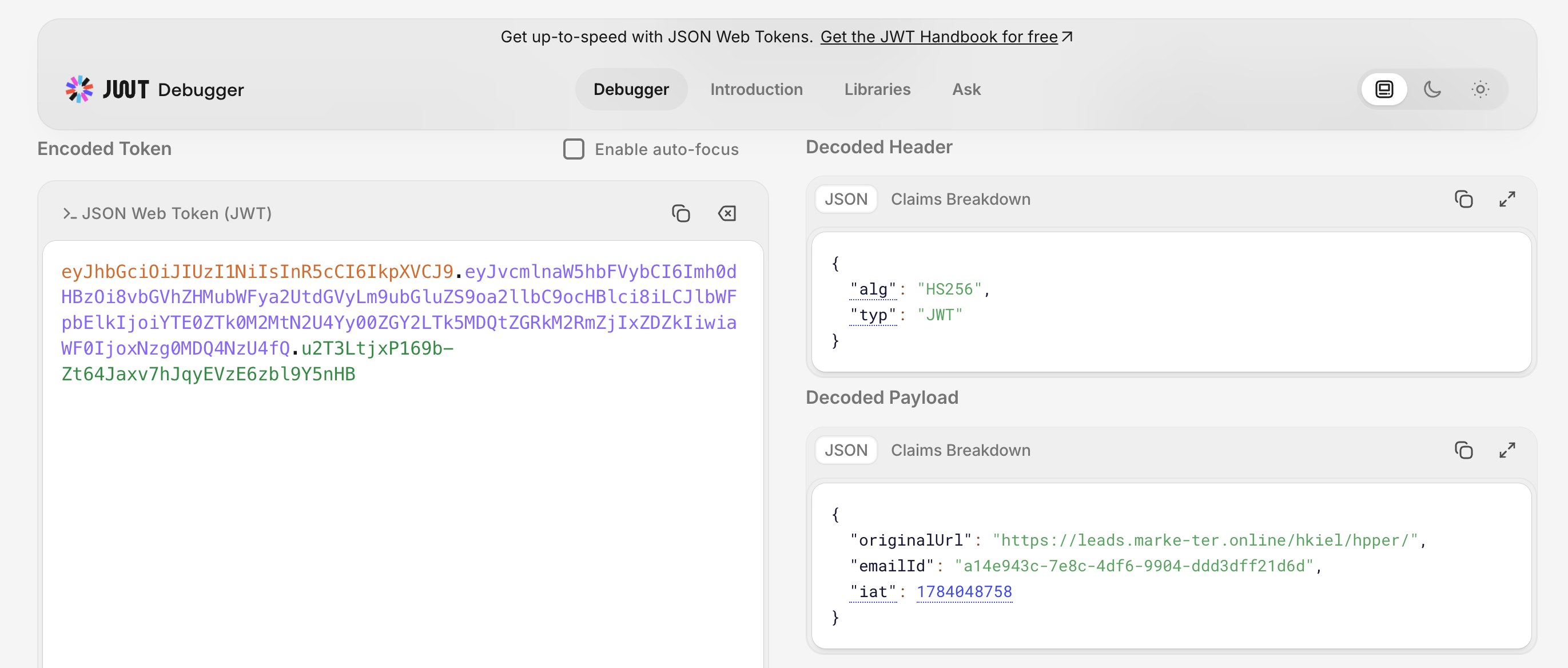Screen dimensions: 1568x668
Task: Click the JWT Debugger title text
Action: (173, 90)
